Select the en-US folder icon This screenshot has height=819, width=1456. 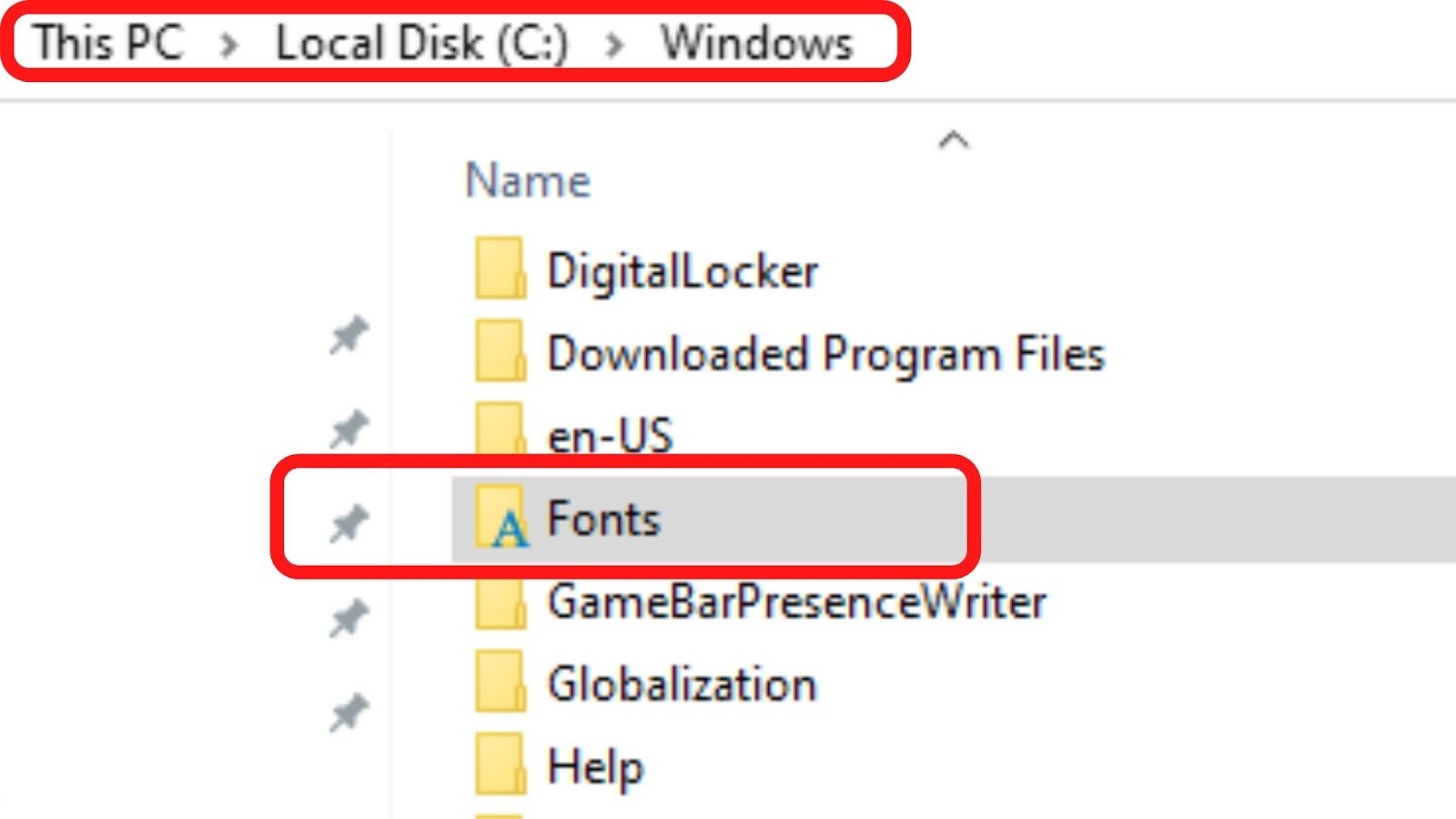(500, 430)
